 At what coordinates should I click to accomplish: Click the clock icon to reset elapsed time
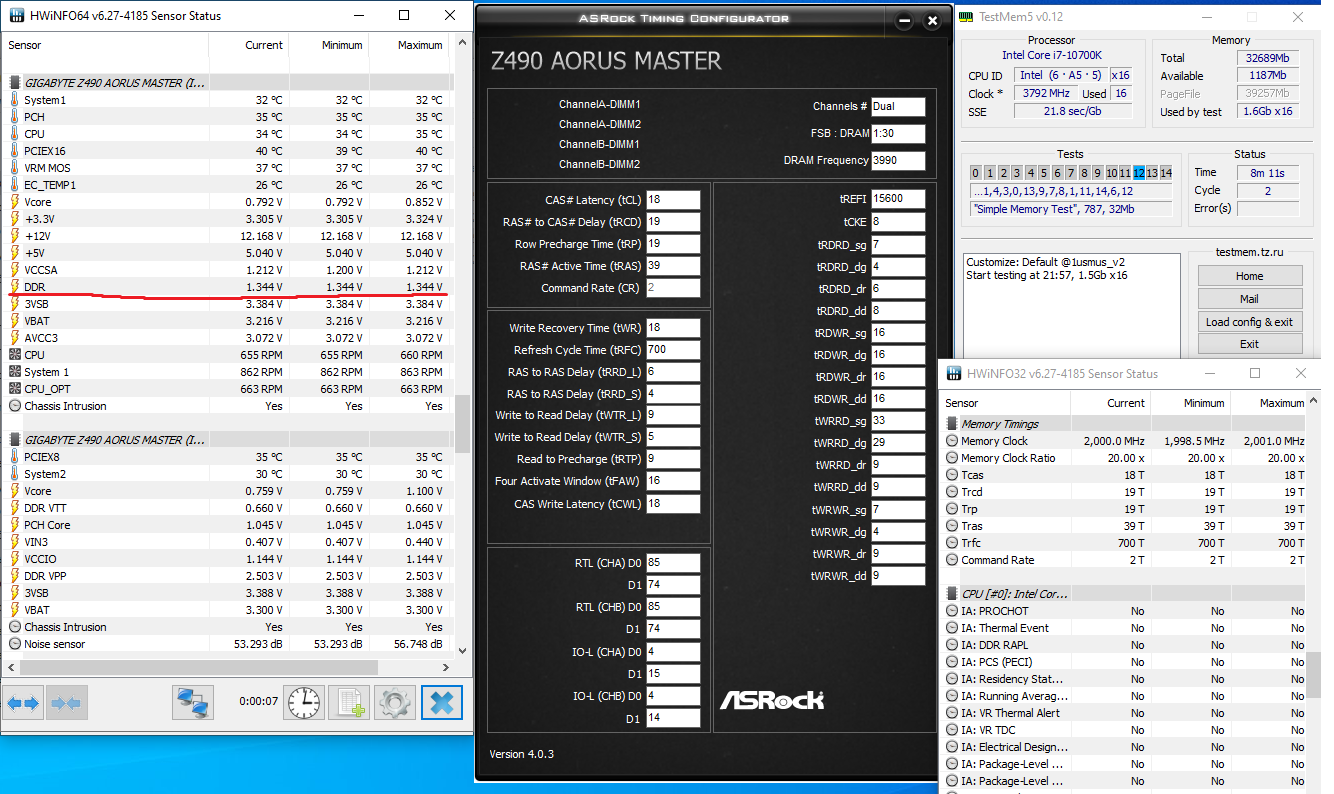pyautogui.click(x=304, y=703)
